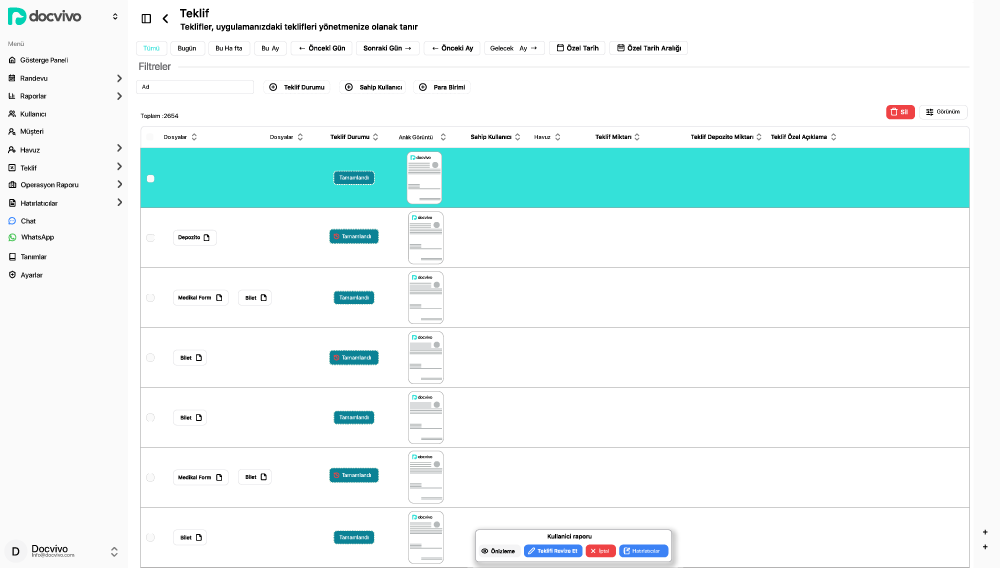Open the Görünüm view options
1000x568 pixels.
pyautogui.click(x=943, y=112)
